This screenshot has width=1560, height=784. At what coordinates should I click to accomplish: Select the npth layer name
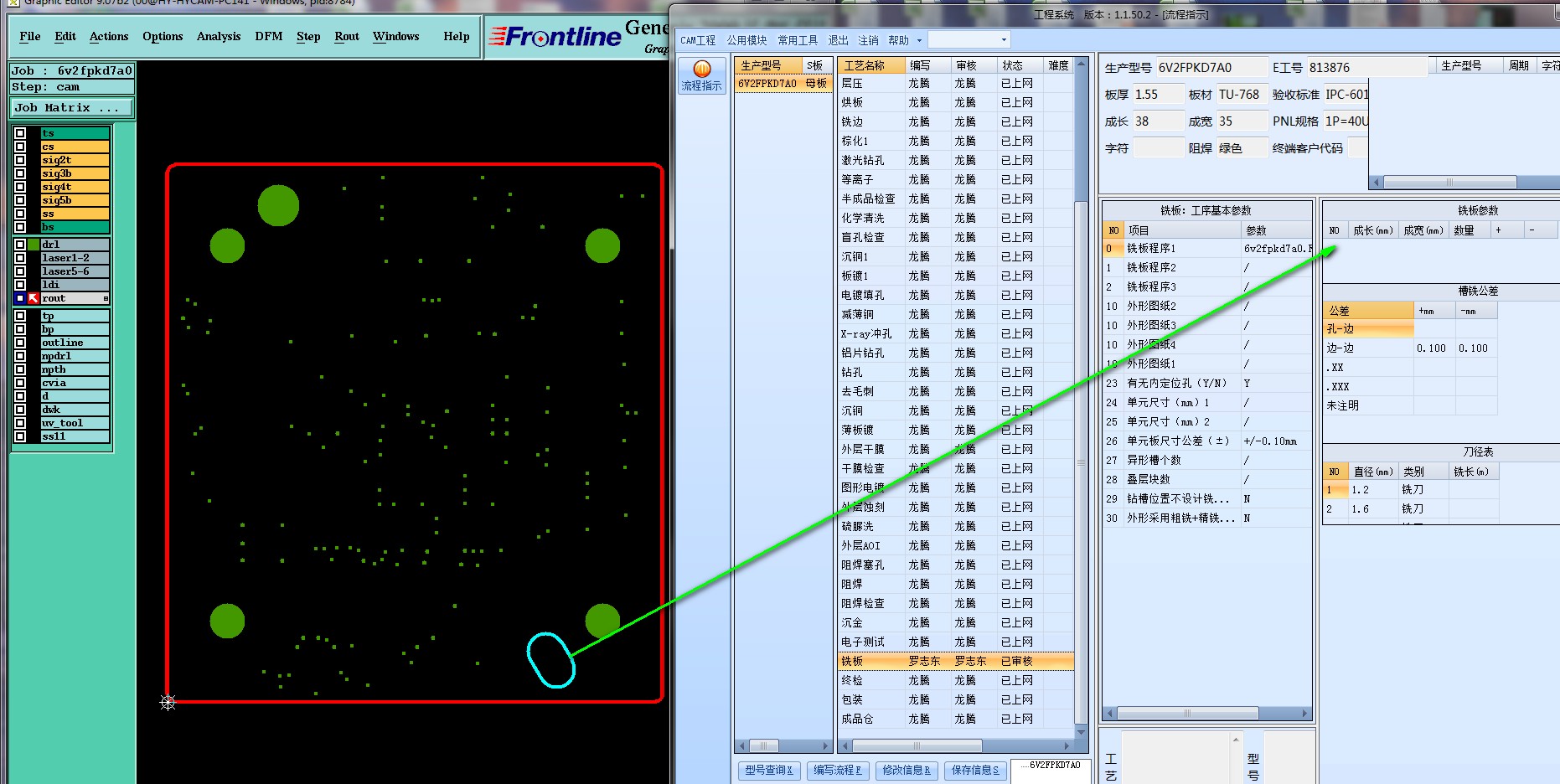tap(75, 369)
